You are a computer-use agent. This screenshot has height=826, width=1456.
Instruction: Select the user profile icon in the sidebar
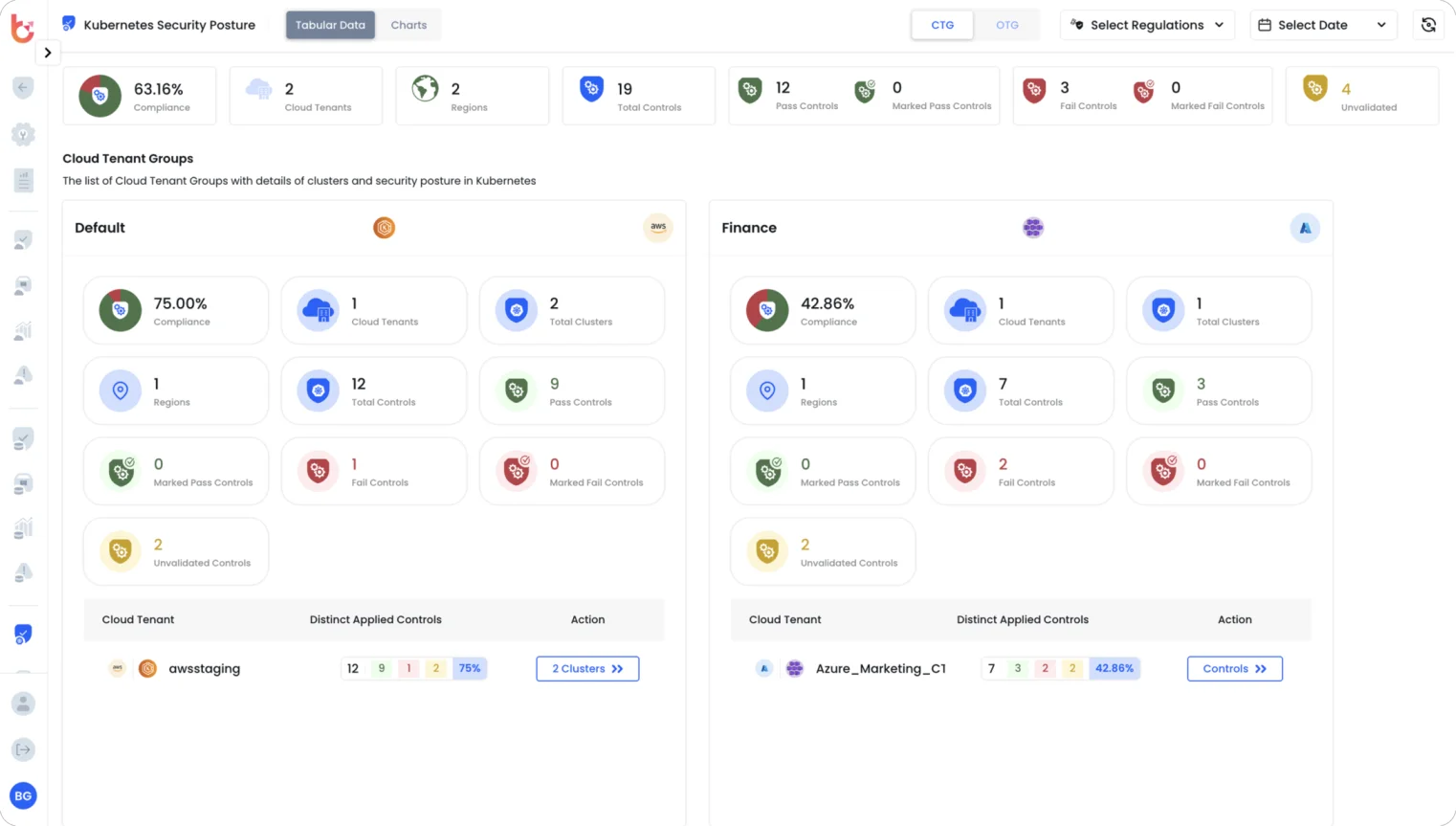point(23,703)
